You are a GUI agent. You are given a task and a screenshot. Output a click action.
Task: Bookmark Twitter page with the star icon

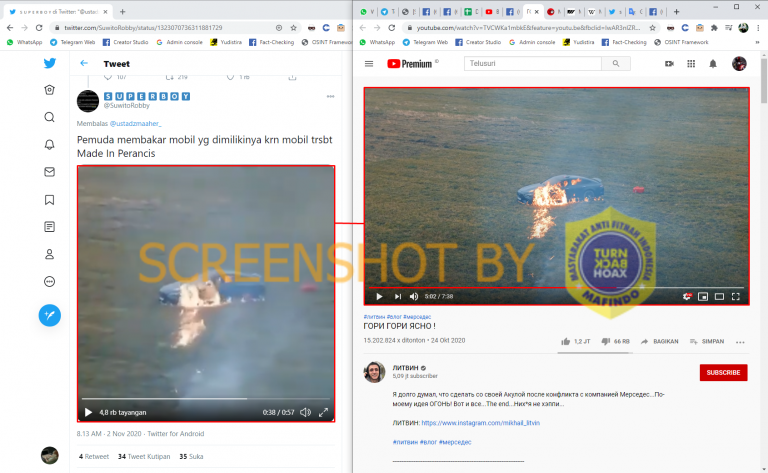pyautogui.click(x=293, y=28)
